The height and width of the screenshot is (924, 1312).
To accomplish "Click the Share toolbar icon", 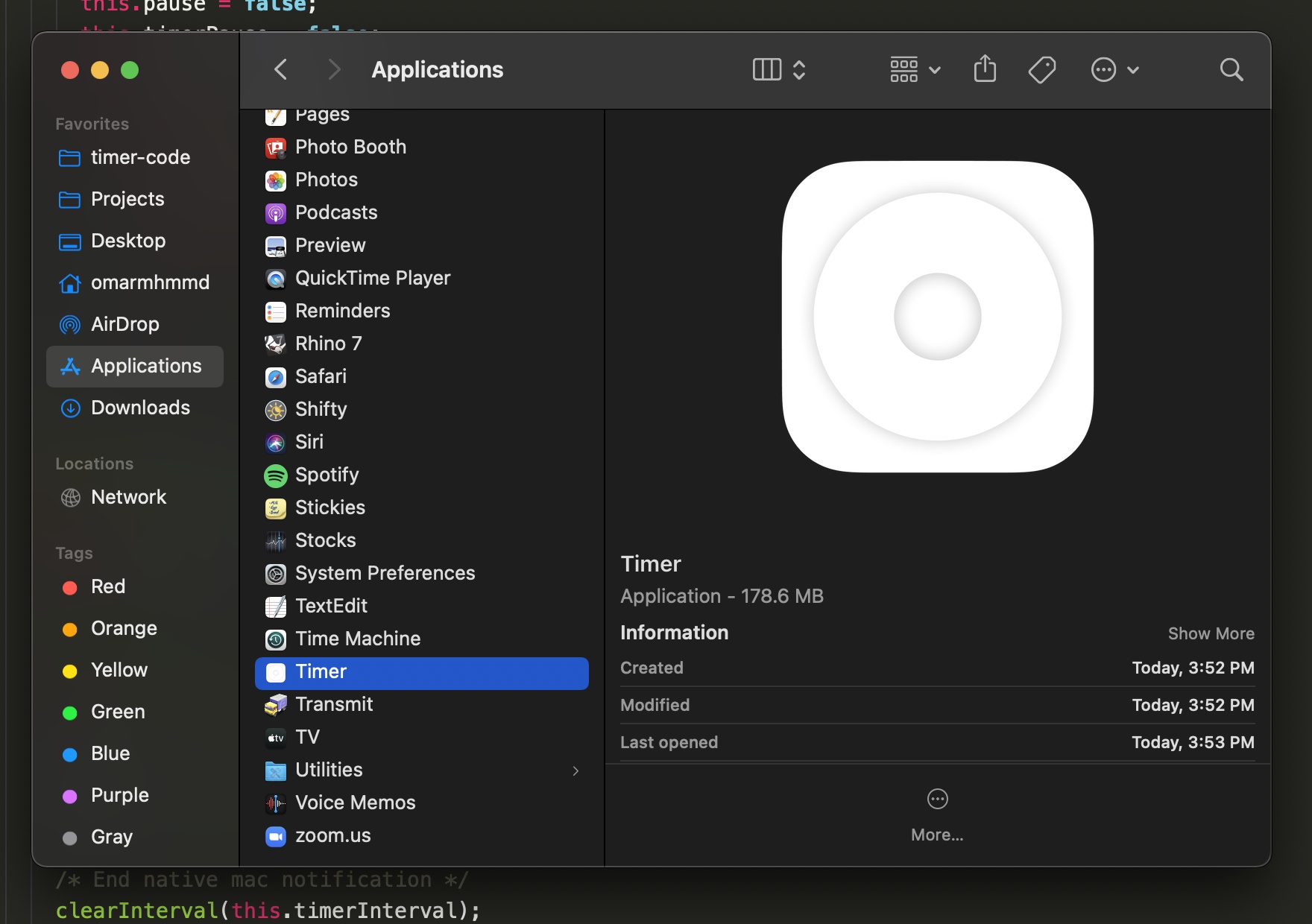I will 985,69.
